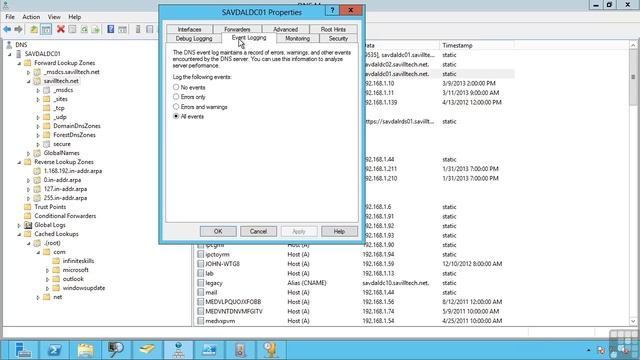Screen dimensions: 640x360
Task: Switch to the Forwarders tab
Action: (237, 29)
